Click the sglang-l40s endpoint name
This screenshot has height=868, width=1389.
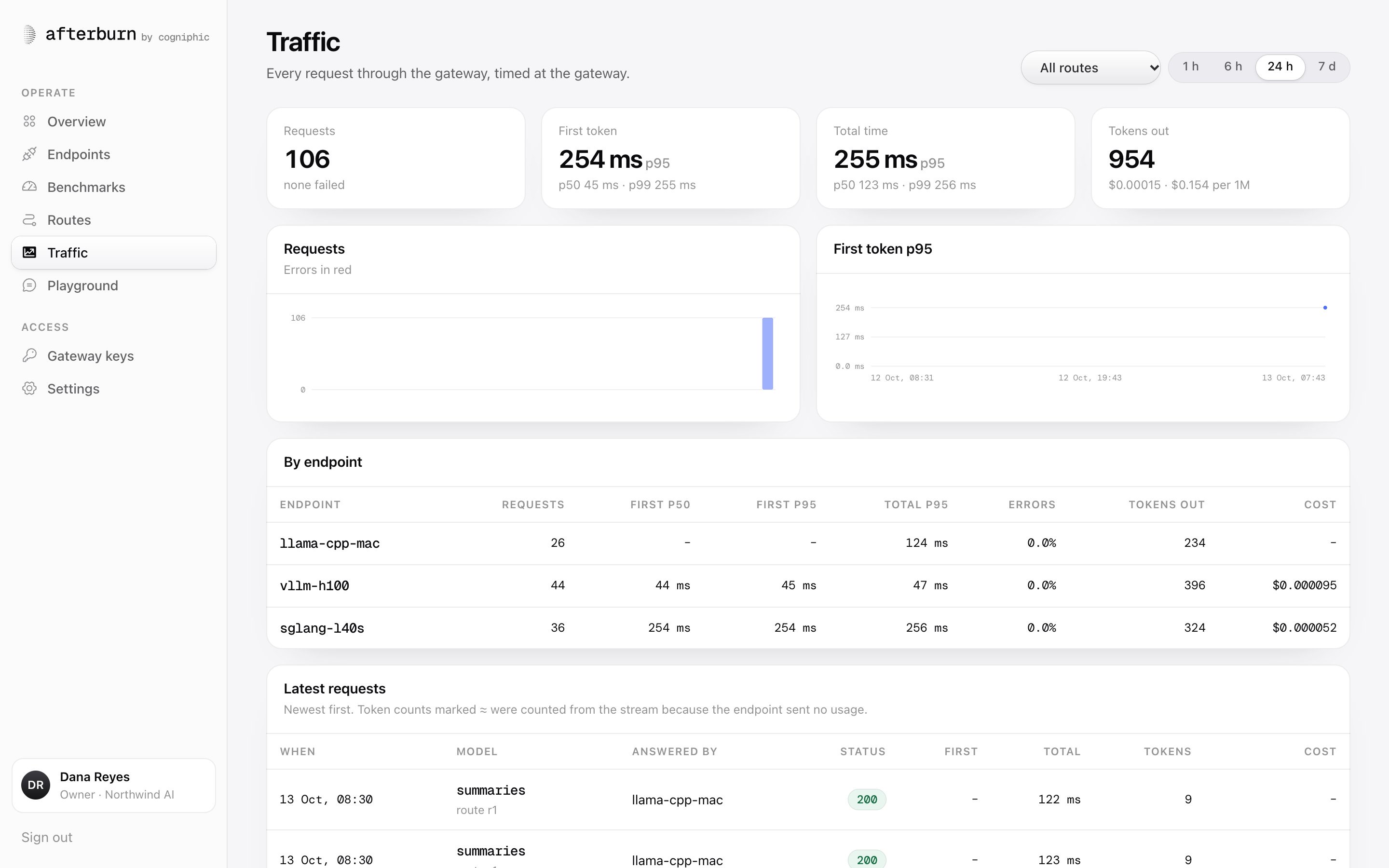click(321, 628)
